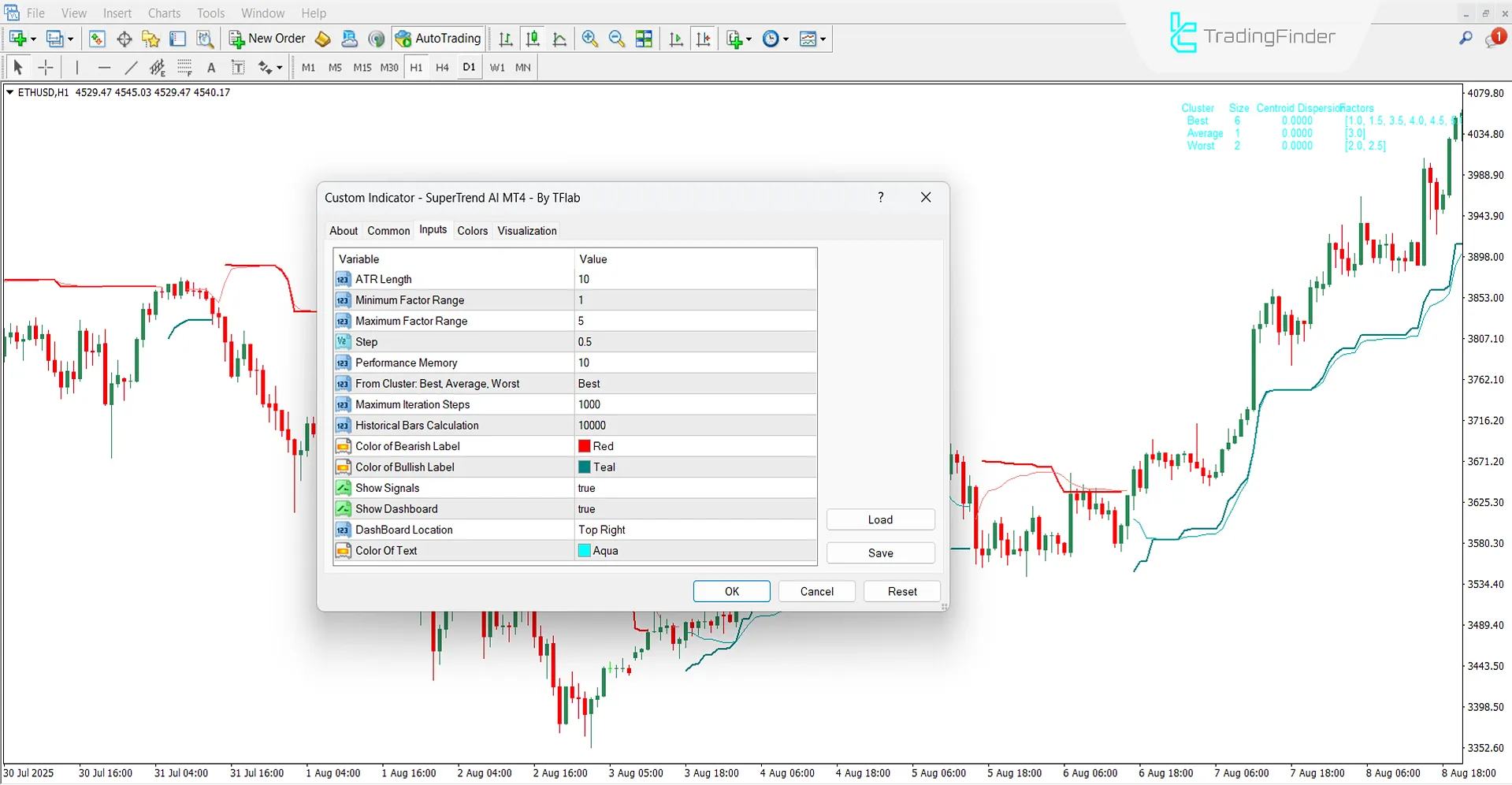This screenshot has height=785, width=1512.
Task: Select the Crosshair tool
Action: 46,67
